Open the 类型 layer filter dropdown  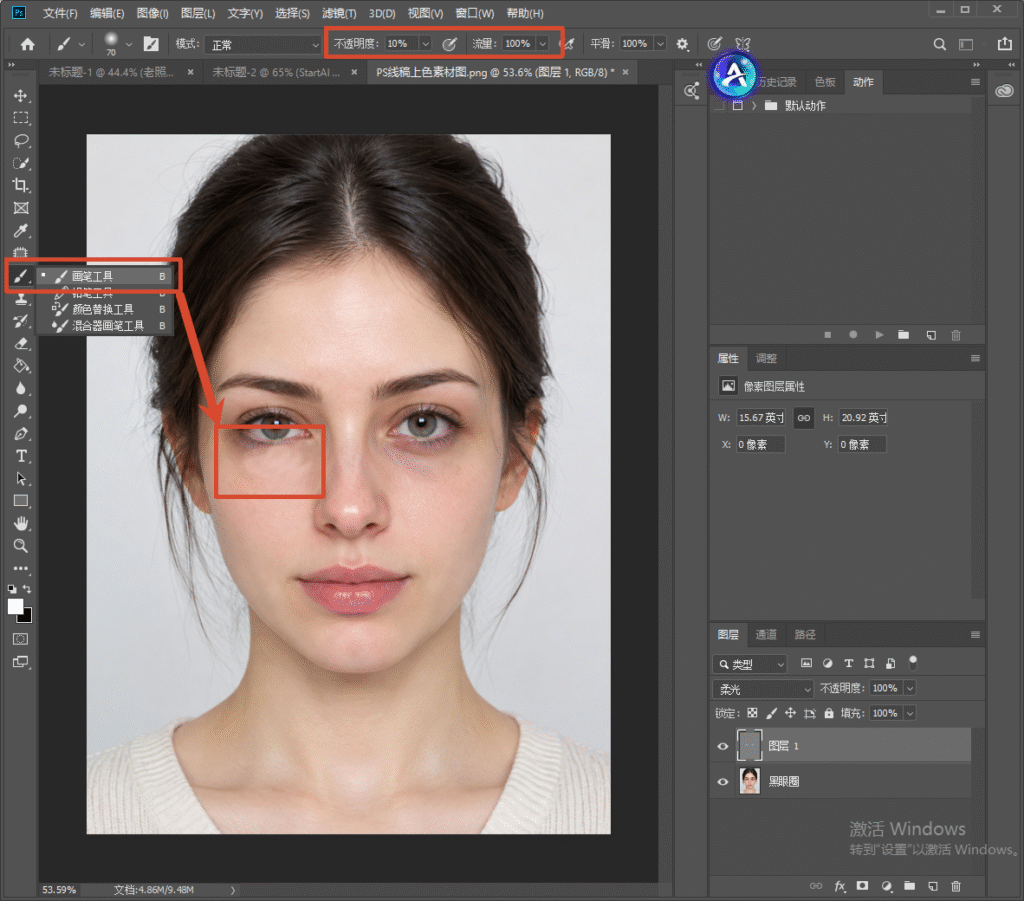point(750,664)
